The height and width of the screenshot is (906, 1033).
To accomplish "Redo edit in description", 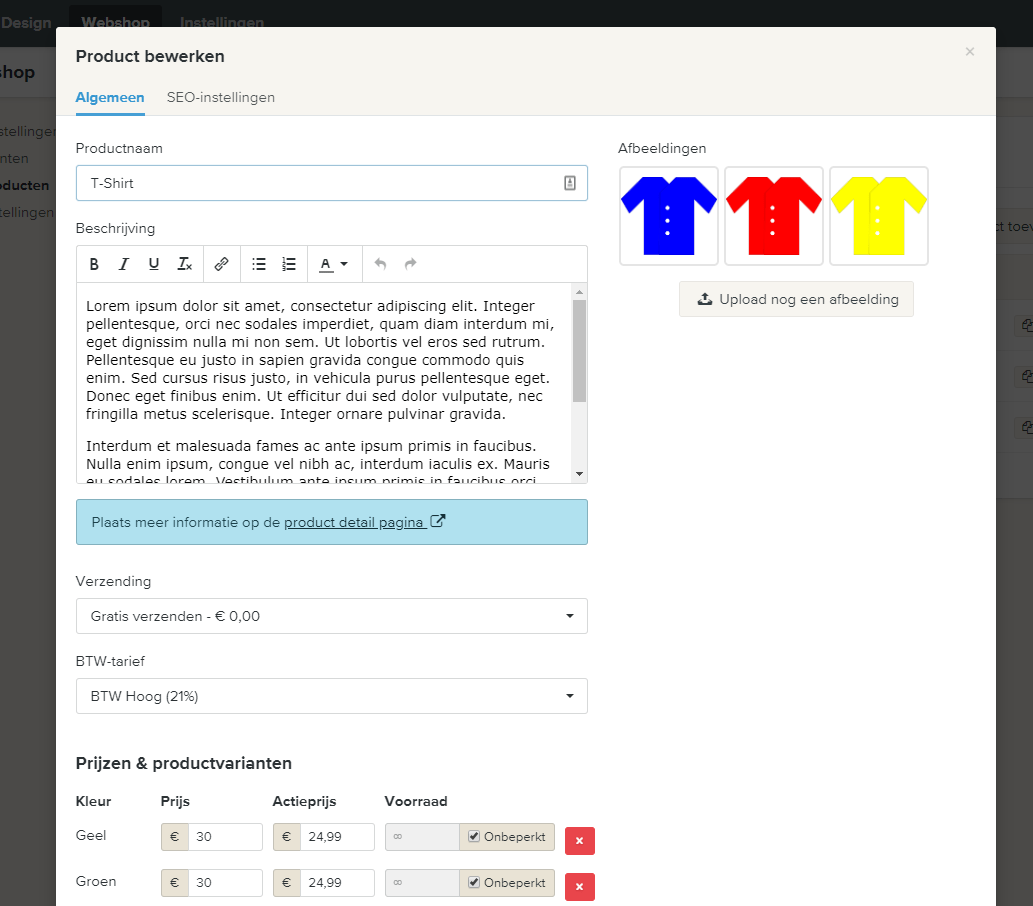I will click(410, 264).
